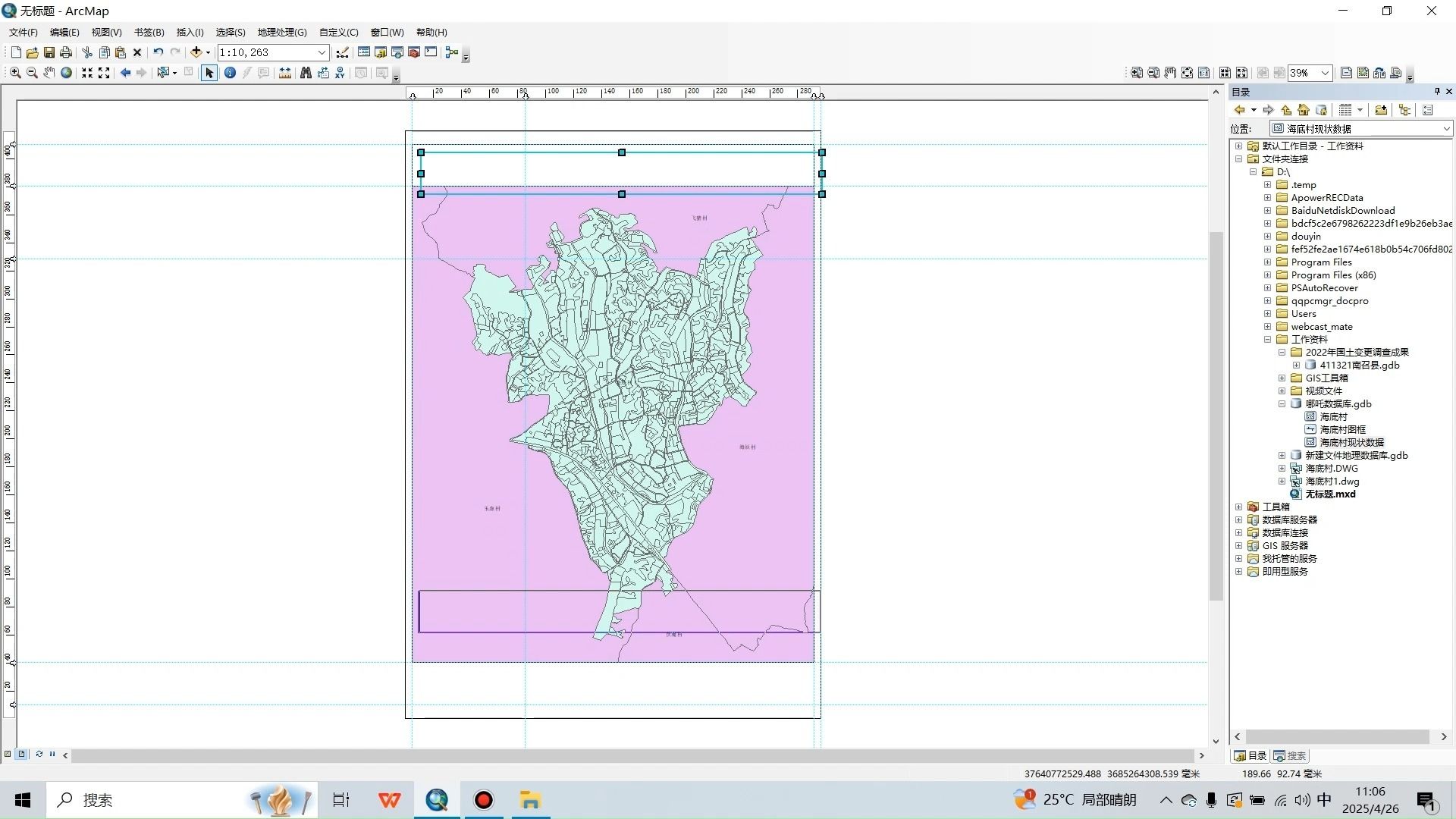Open the 视图(V) menu
The image size is (1456, 819).
(x=106, y=33)
